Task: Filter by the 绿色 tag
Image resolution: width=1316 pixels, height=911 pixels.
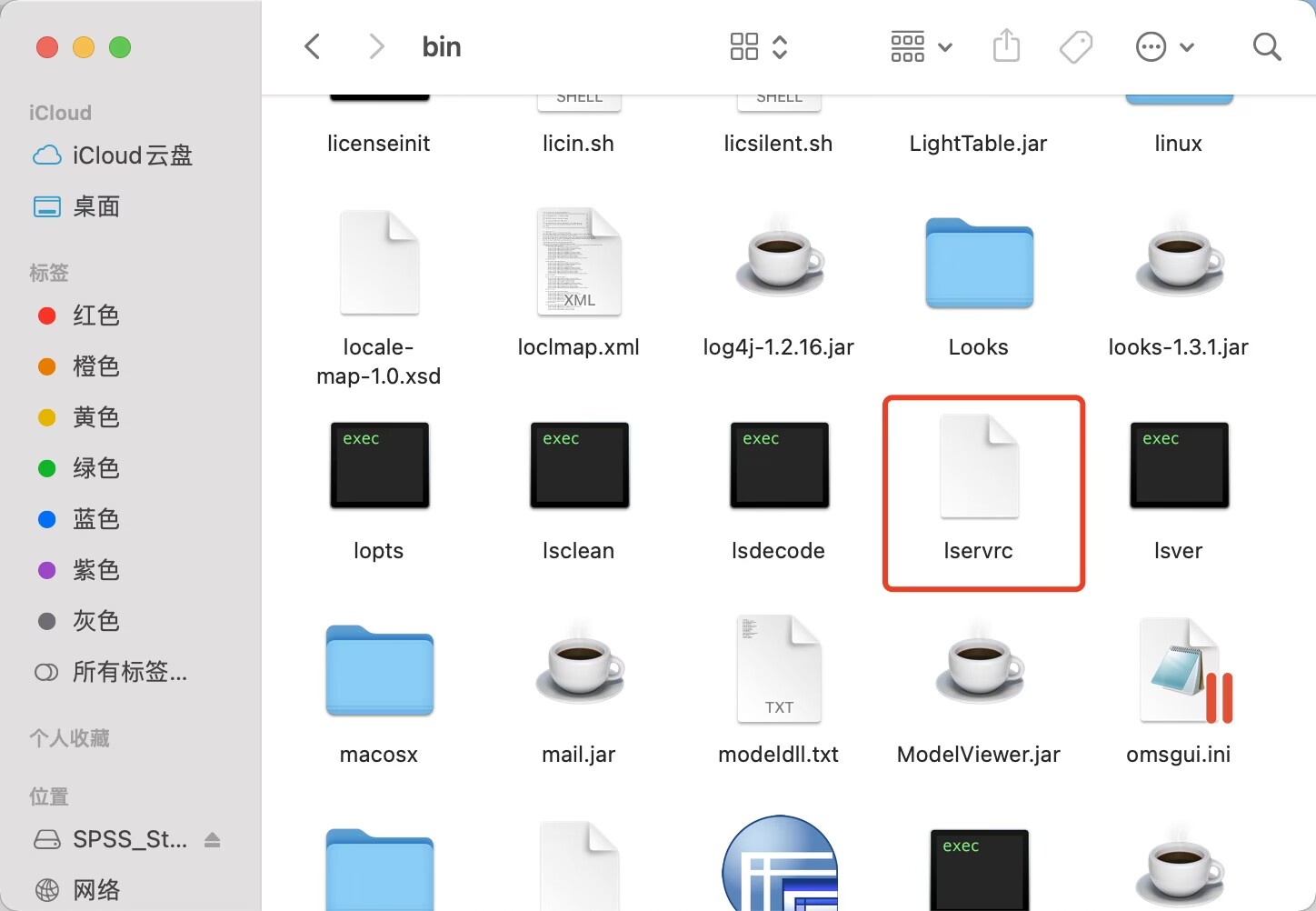Action: (78, 468)
